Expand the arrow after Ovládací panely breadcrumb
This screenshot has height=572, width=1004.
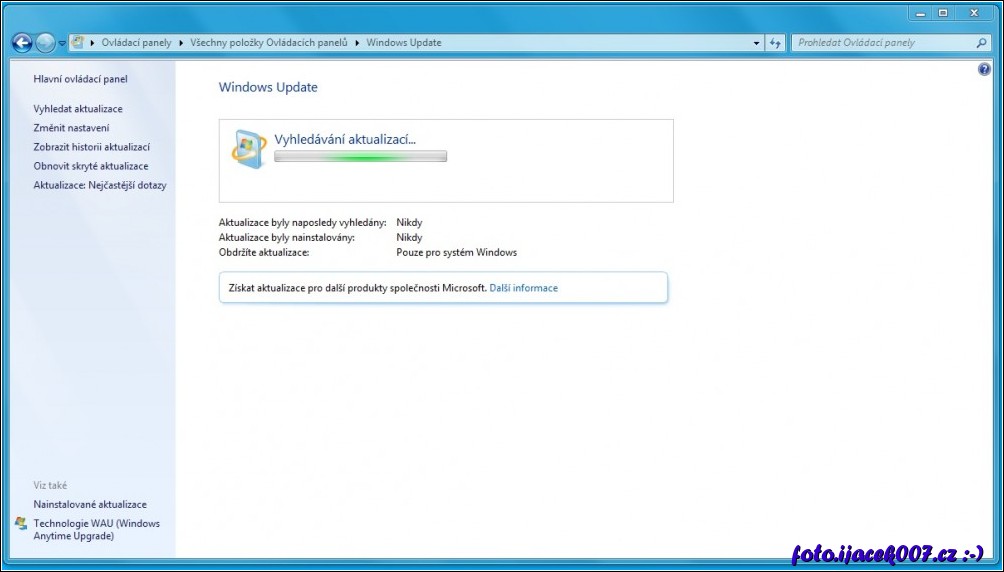click(x=180, y=43)
